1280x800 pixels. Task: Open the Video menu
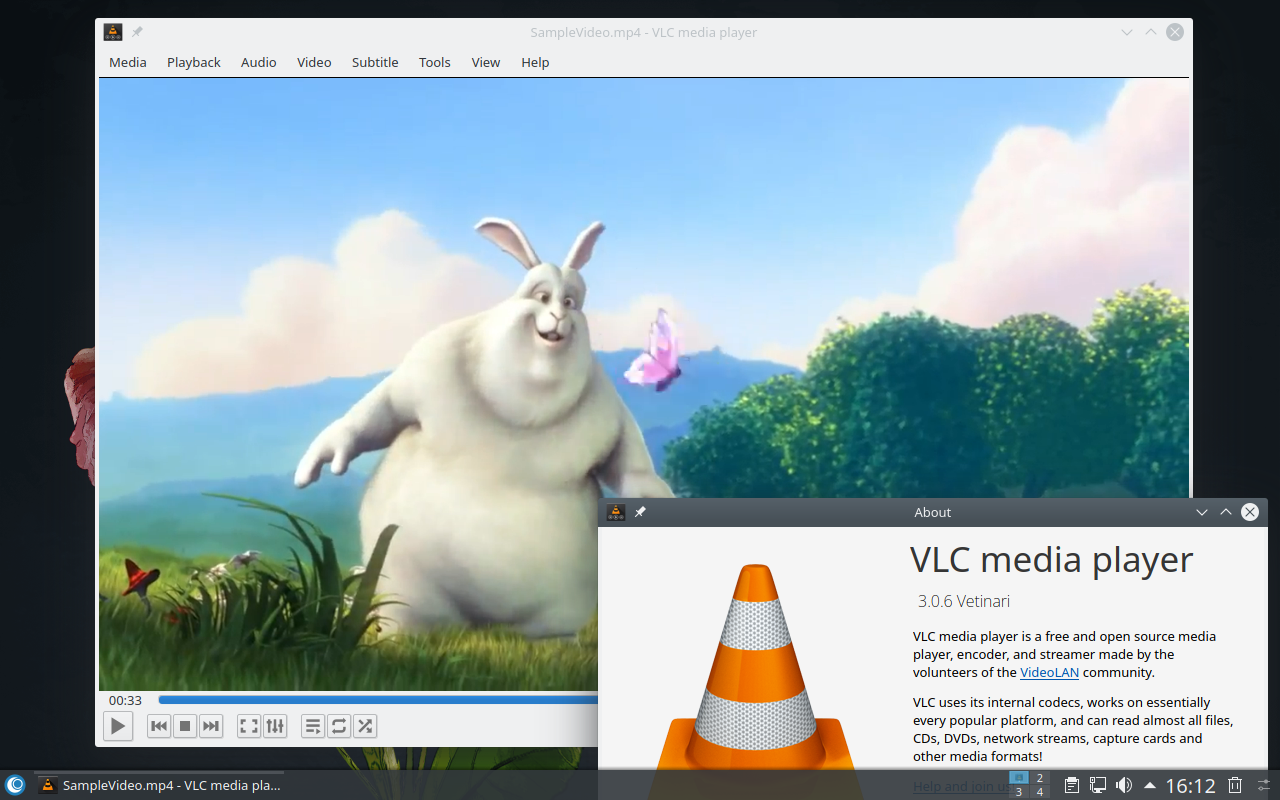[x=314, y=62]
